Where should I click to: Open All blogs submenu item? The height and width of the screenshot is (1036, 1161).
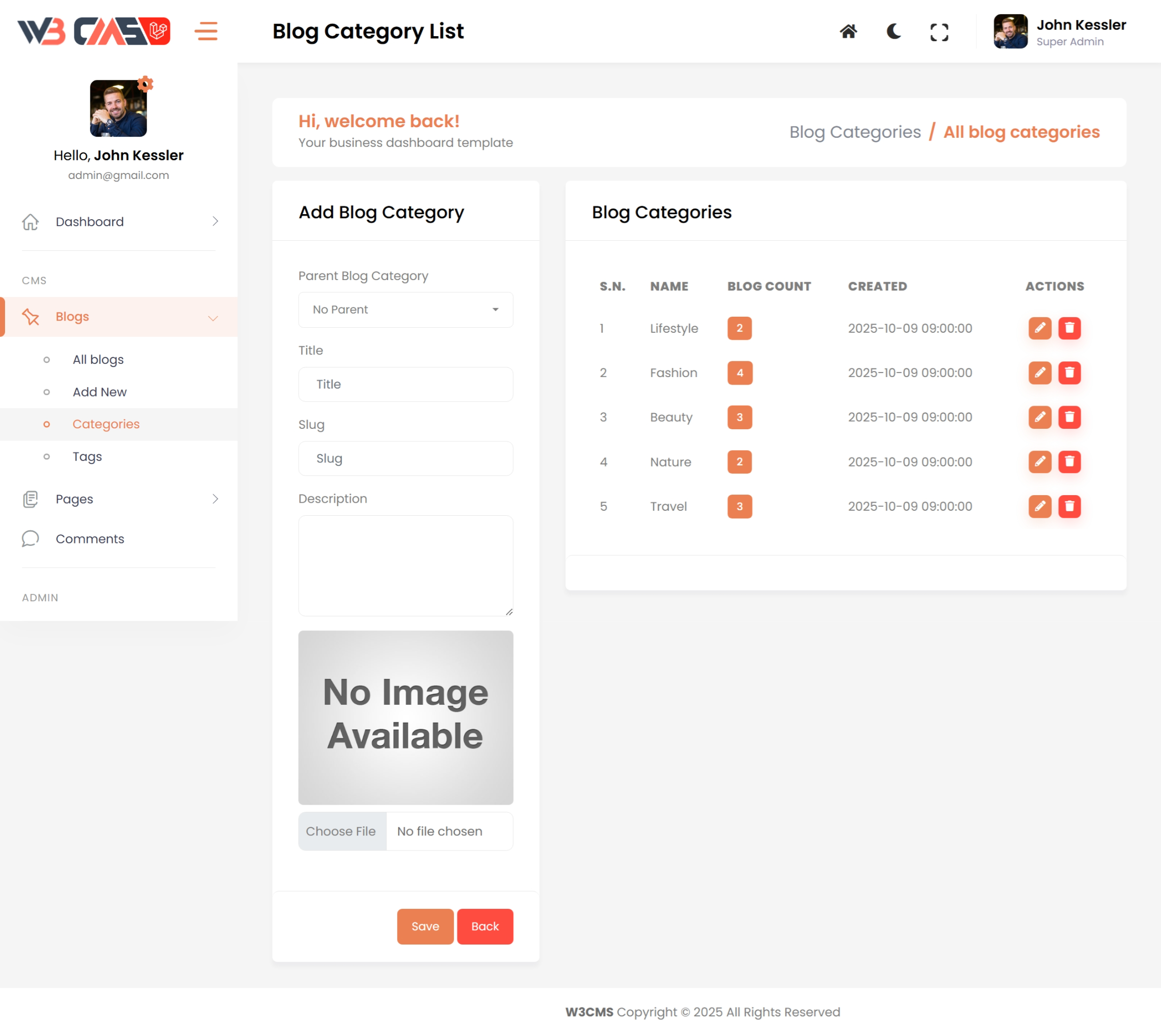coord(98,360)
